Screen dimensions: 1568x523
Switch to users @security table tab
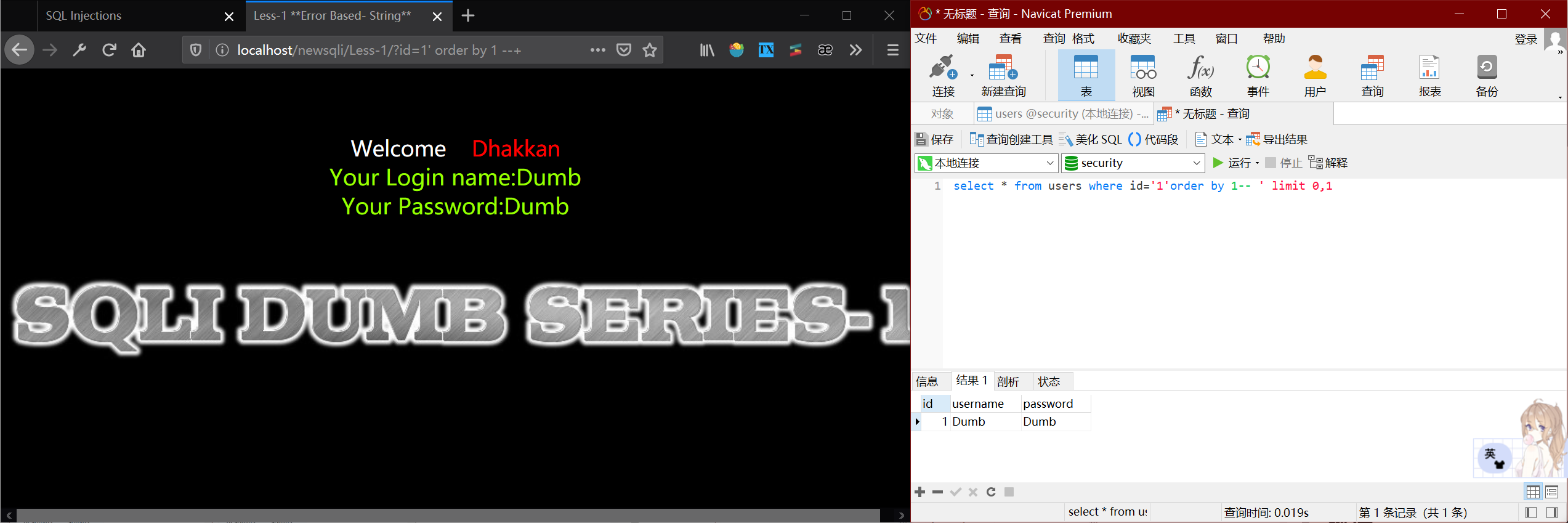coord(1064,114)
